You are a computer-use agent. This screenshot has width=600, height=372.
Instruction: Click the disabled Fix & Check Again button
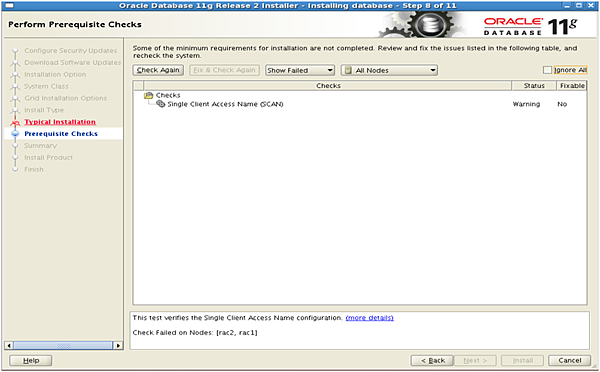coord(224,70)
